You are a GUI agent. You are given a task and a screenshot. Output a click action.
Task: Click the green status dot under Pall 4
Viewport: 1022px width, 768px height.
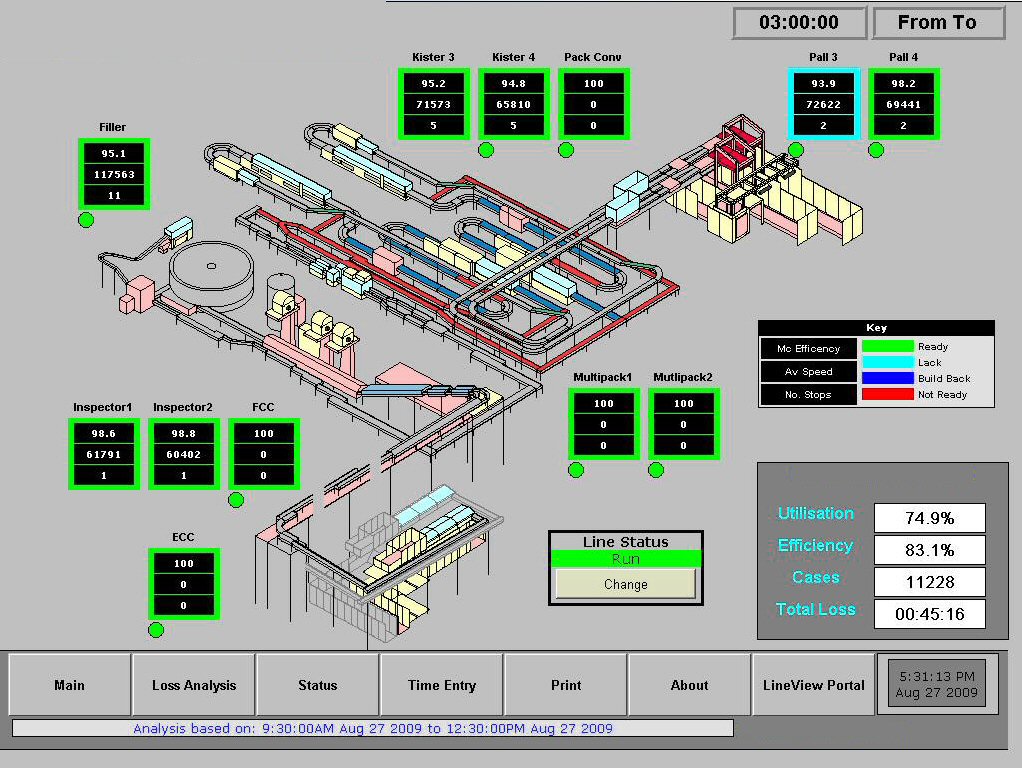pos(876,150)
